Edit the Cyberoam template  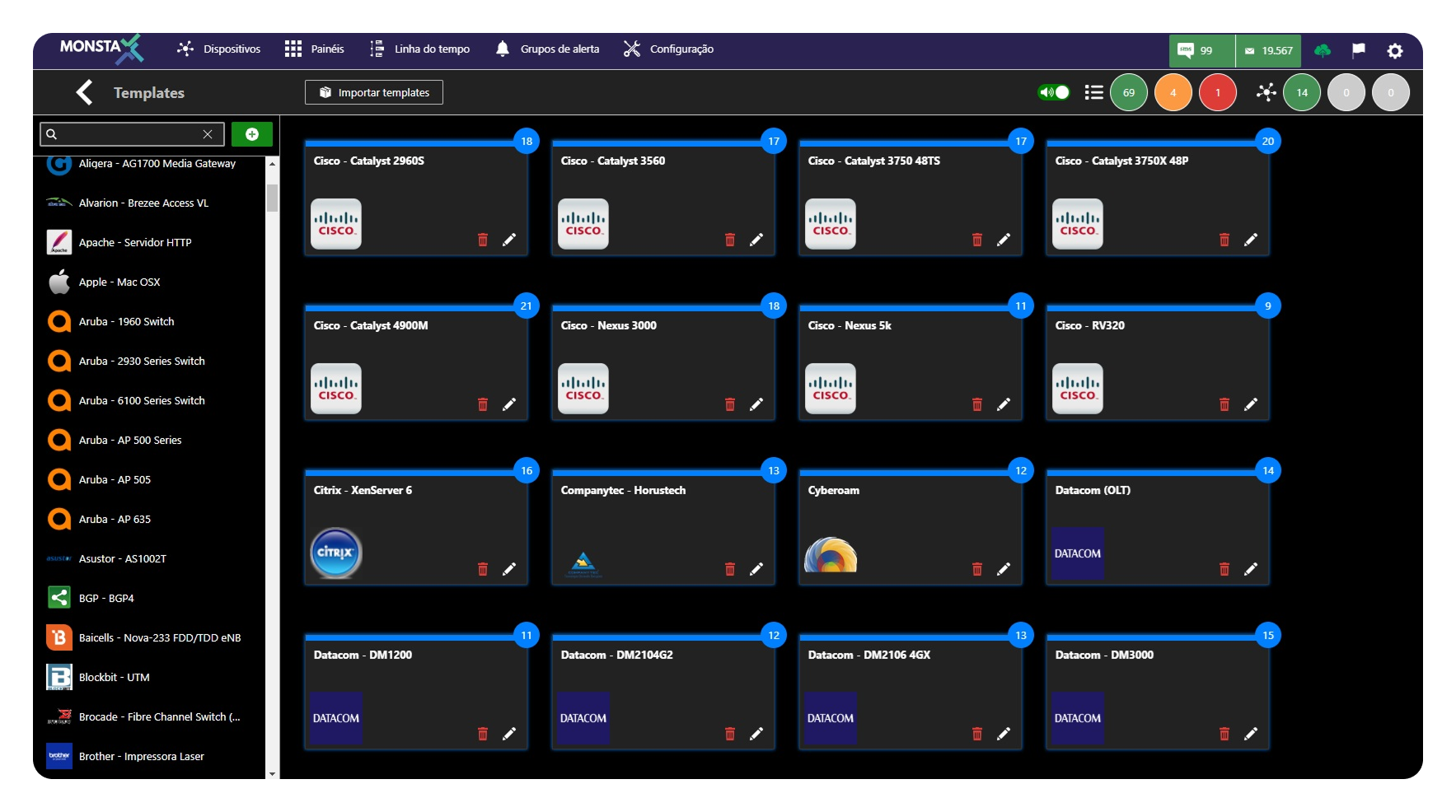(1004, 569)
